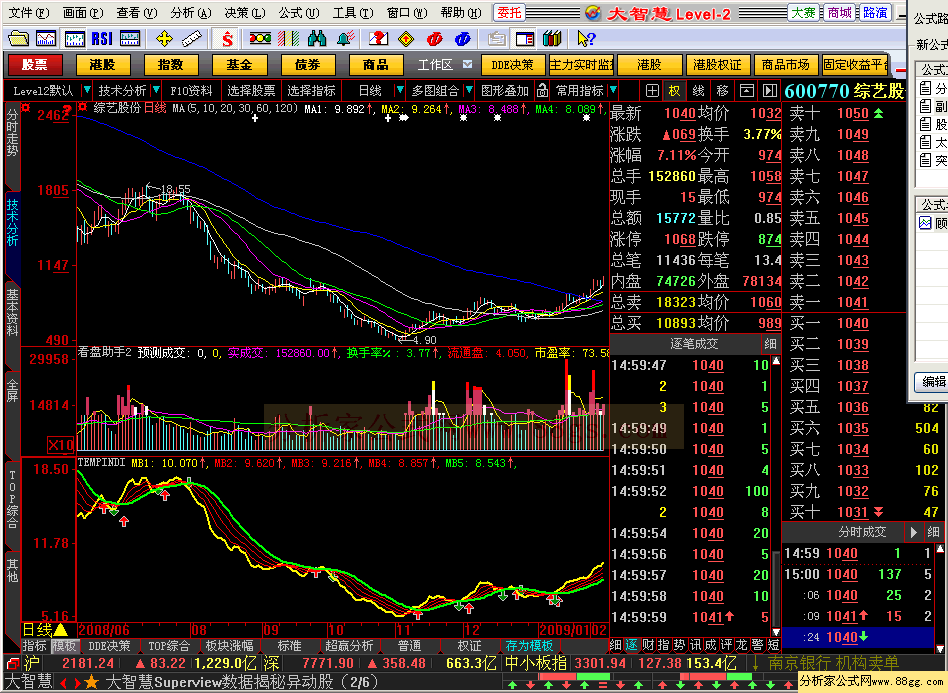
Task: Toggle the padlock icon beside 图形叠加
Action: point(542,91)
